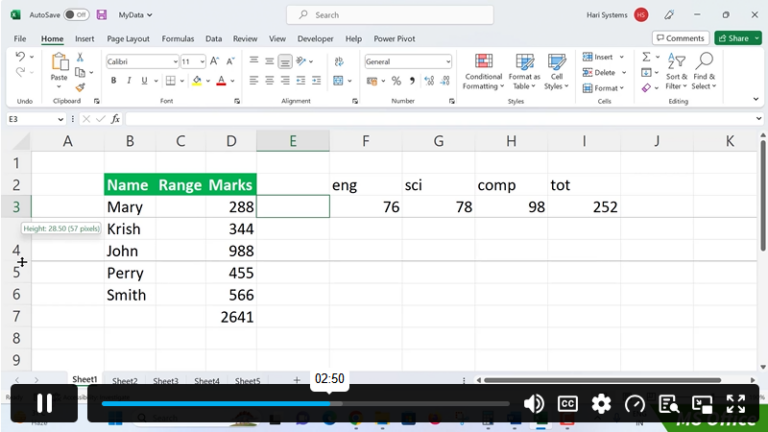This screenshot has height=432, width=768.
Task: Click the Wrap Text icon
Action: click(338, 61)
